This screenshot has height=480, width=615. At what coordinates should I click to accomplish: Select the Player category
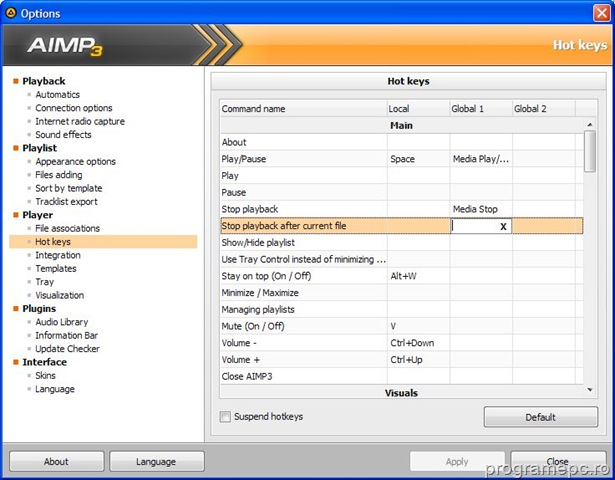(37, 215)
